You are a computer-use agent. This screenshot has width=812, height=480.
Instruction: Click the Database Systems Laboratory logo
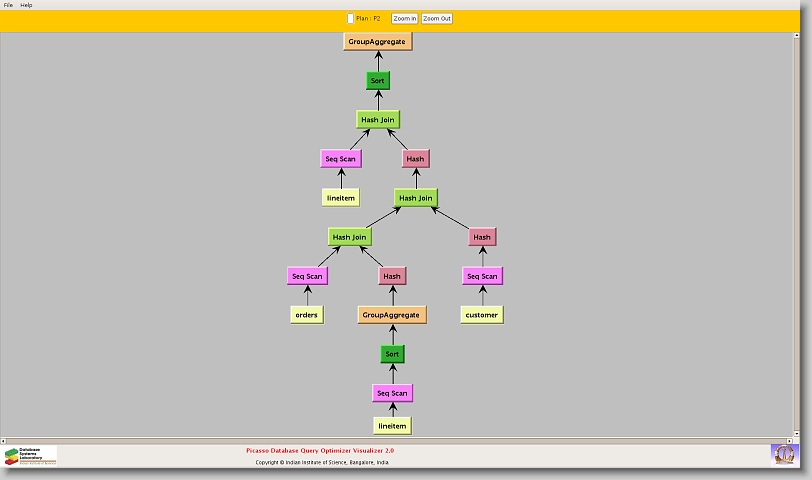click(x=30, y=456)
